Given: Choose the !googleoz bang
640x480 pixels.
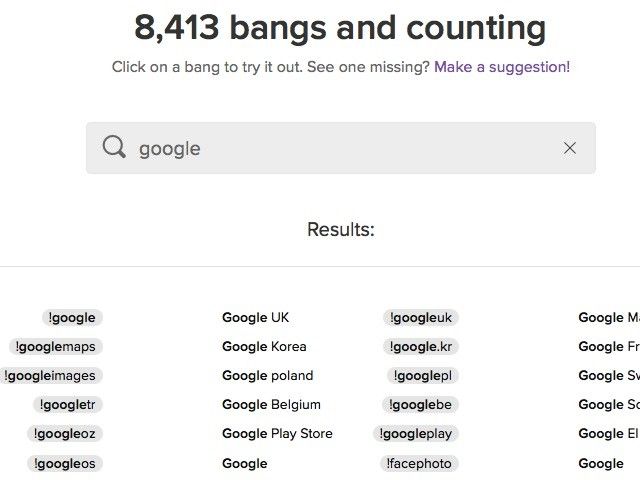Looking at the screenshot, I should click(x=64, y=433).
